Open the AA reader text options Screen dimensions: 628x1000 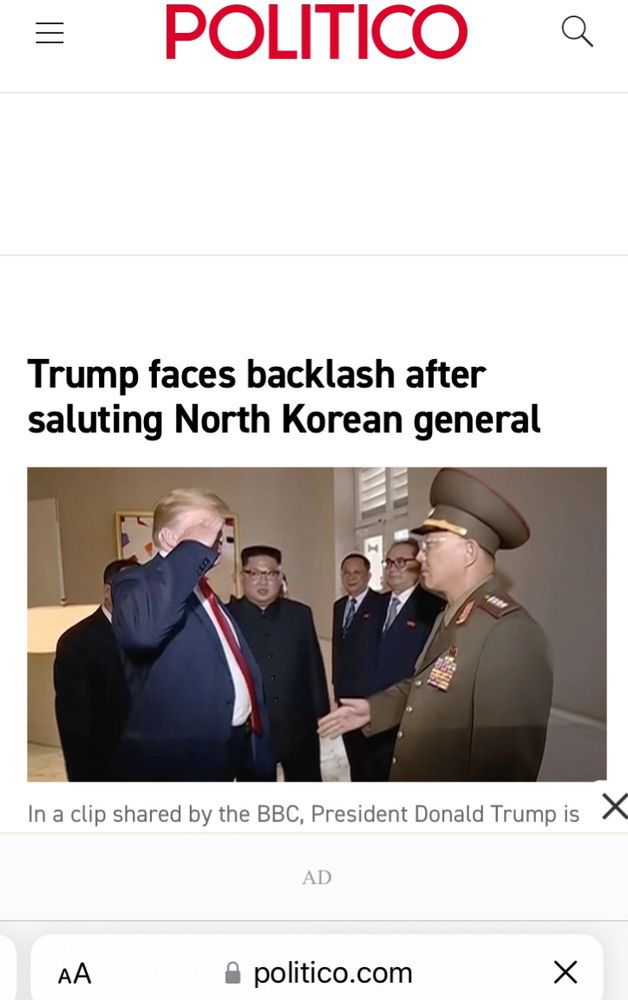point(75,974)
